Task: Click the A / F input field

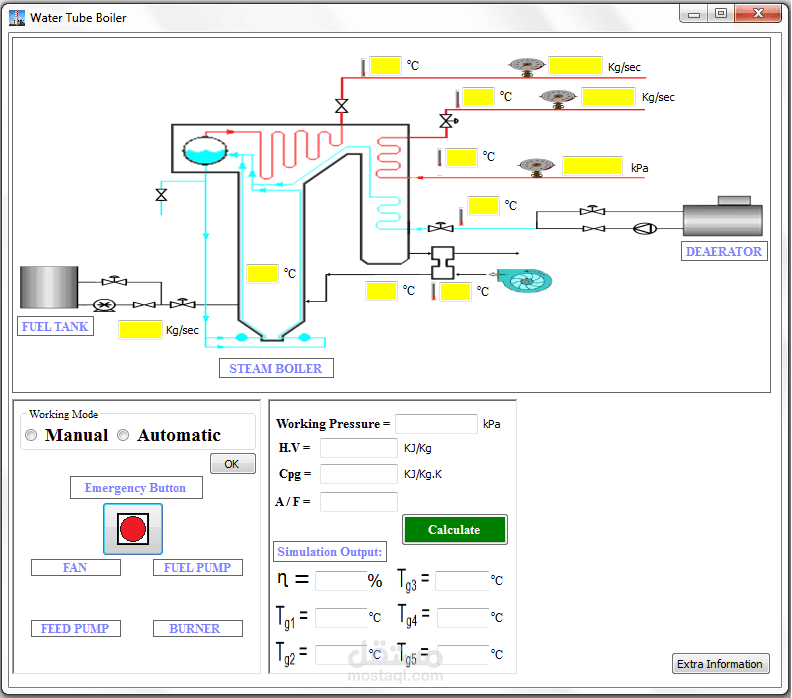Action: click(x=359, y=502)
